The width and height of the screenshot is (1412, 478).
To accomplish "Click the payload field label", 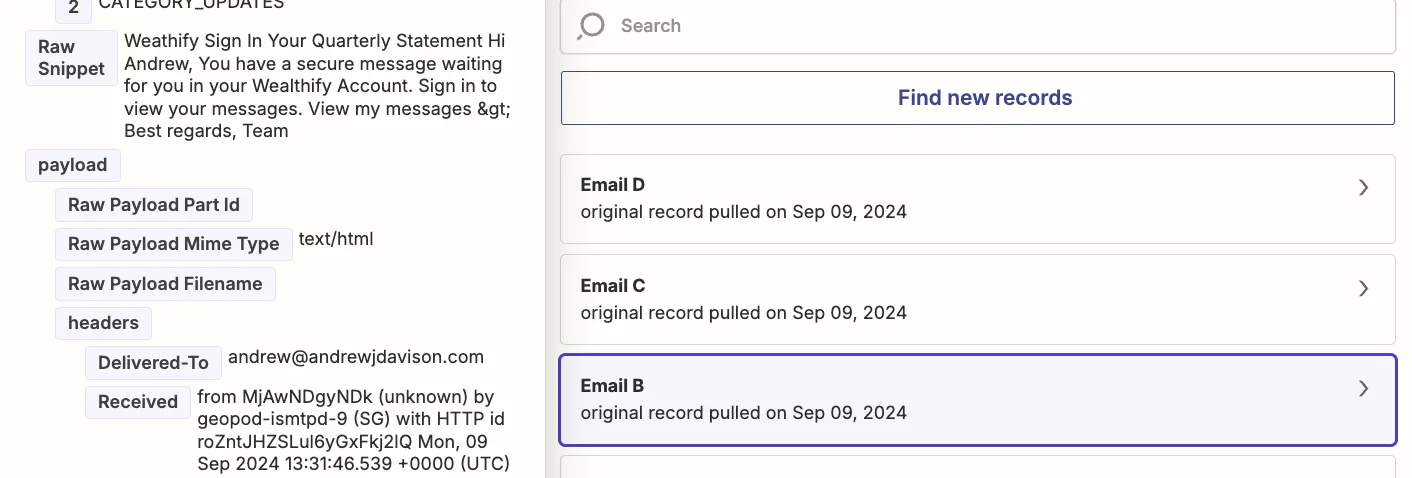I will [72, 165].
